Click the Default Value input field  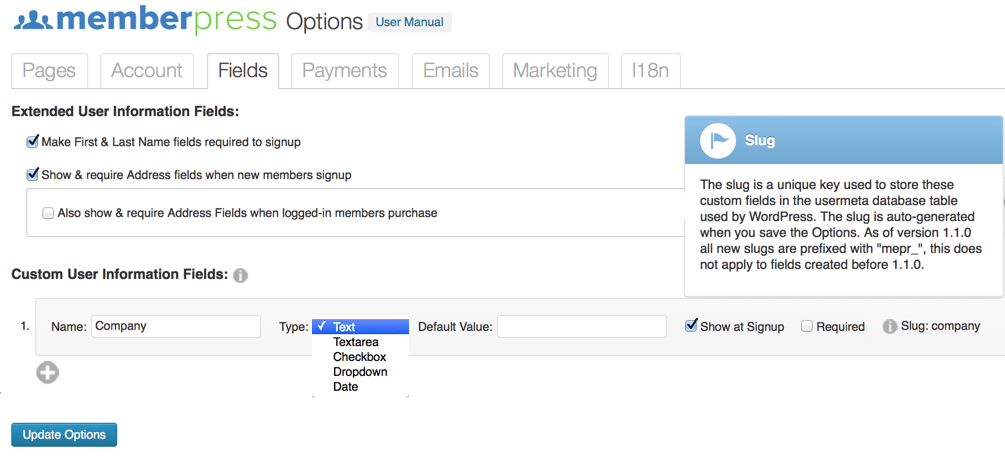coord(582,326)
